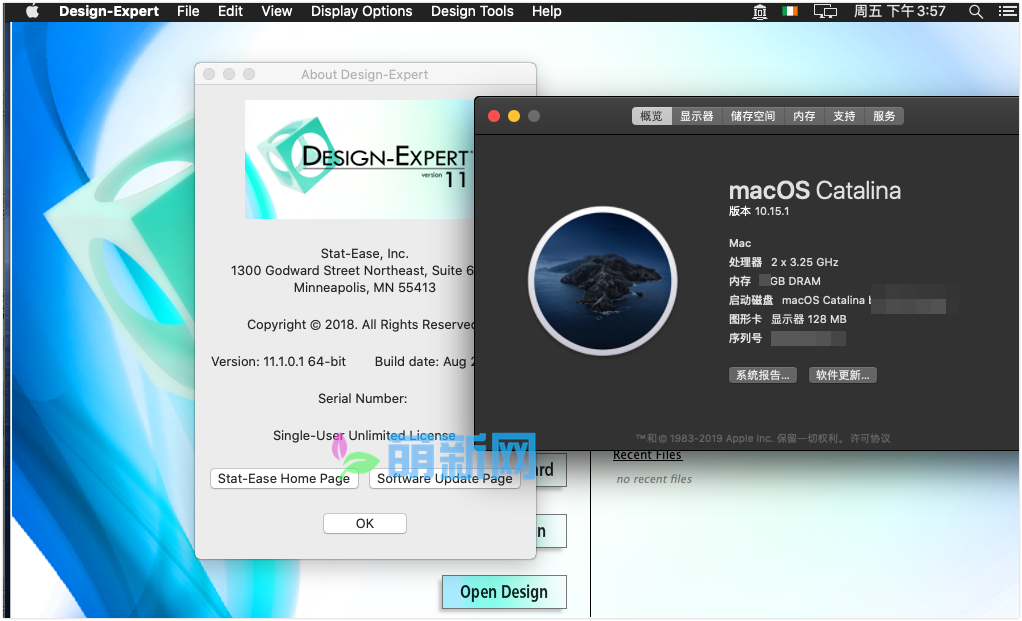Screen dimensions: 1022x621
Task: Select the 概览 tab
Action: point(651,115)
